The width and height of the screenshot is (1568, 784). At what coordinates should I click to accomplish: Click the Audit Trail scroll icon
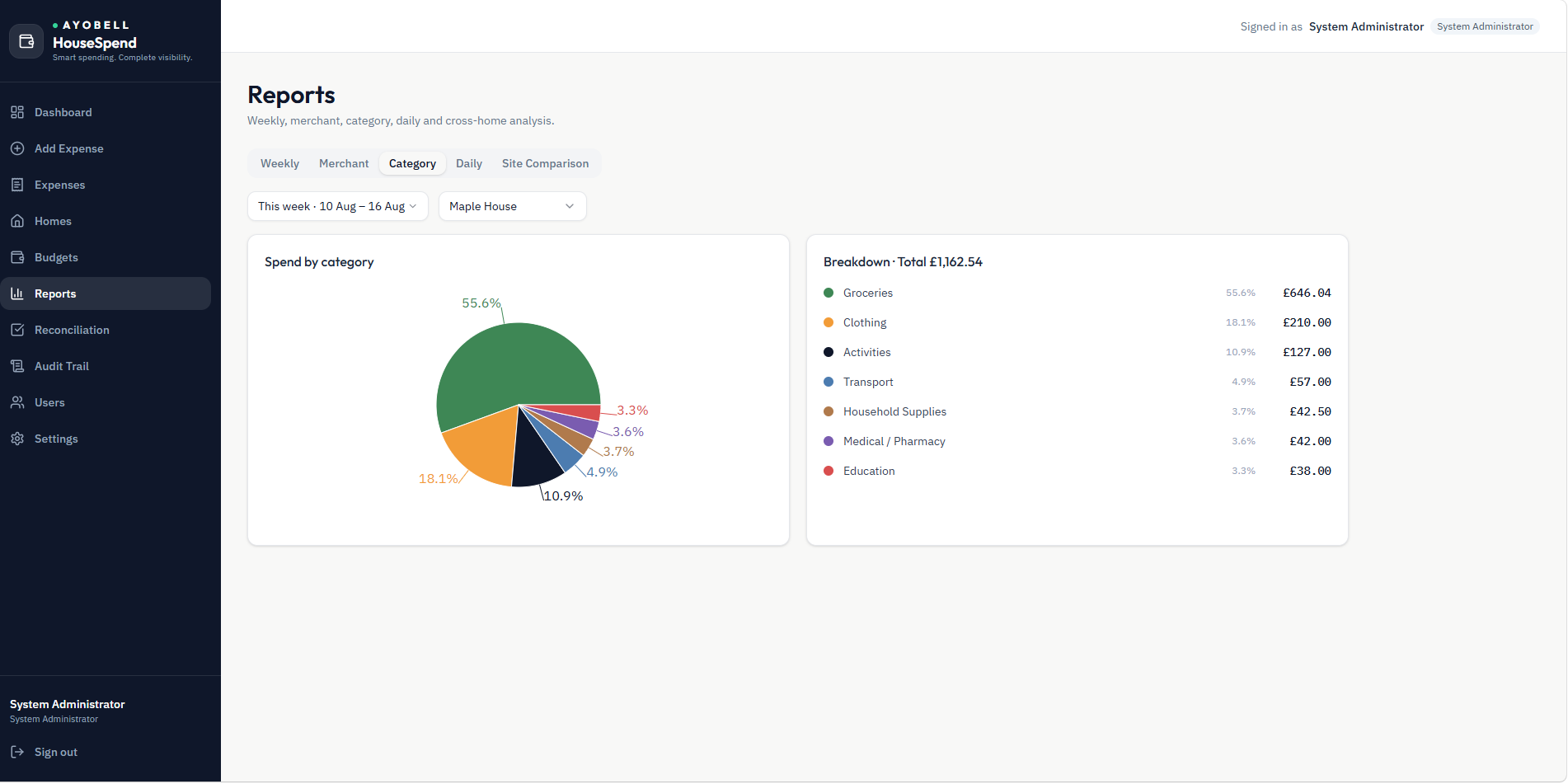[17, 366]
